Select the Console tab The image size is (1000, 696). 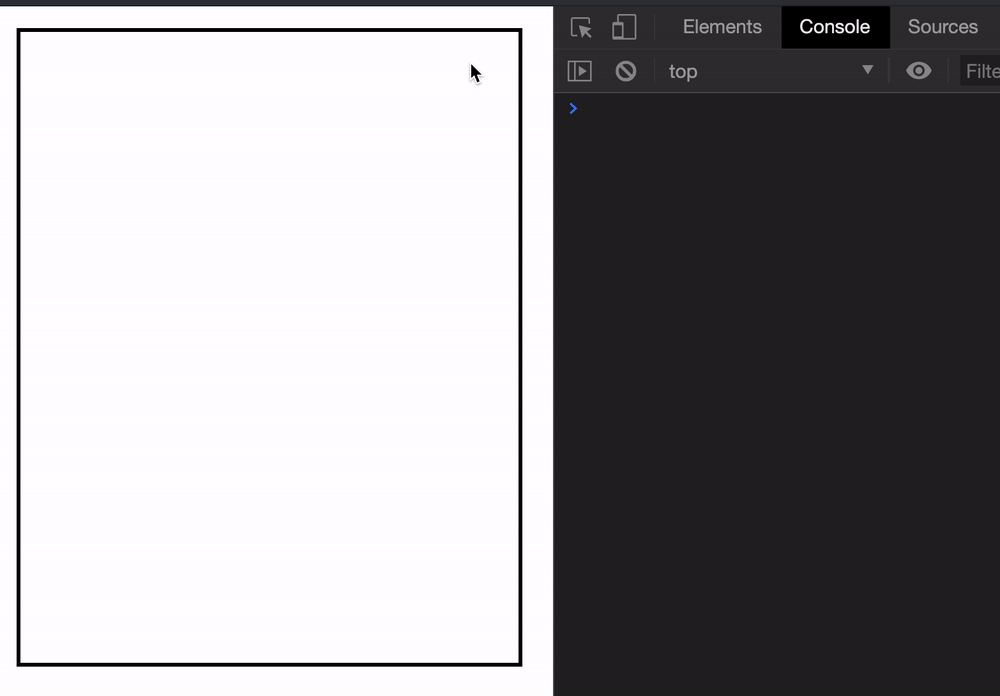coord(834,27)
